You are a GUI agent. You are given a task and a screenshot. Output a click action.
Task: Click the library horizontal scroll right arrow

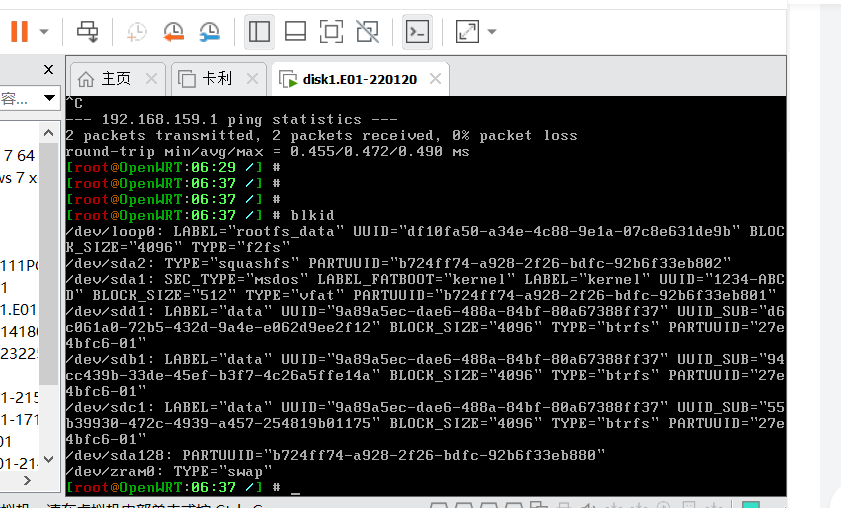click(x=27, y=481)
